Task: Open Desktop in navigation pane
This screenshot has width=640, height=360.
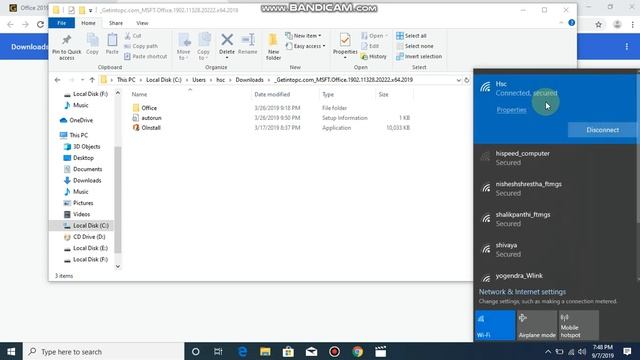Action: click(x=79, y=158)
